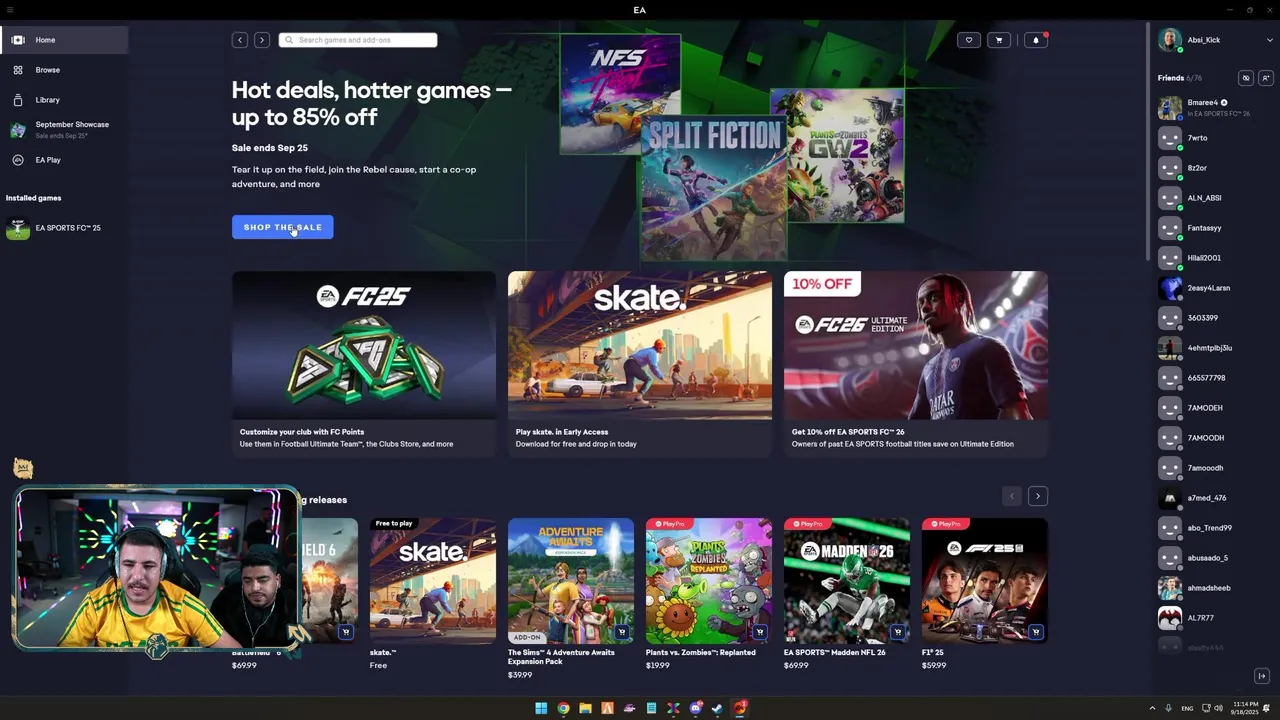Open the wishlist heart icon

coord(968,40)
